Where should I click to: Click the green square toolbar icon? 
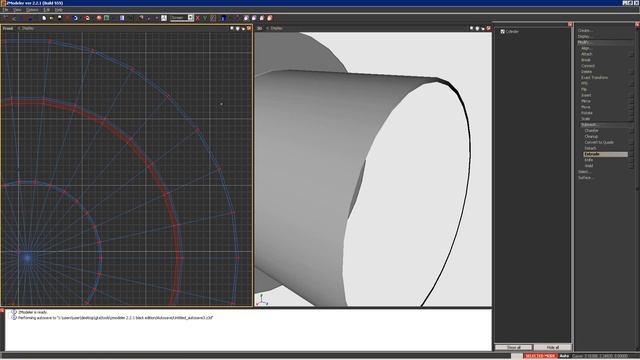click(x=107, y=18)
